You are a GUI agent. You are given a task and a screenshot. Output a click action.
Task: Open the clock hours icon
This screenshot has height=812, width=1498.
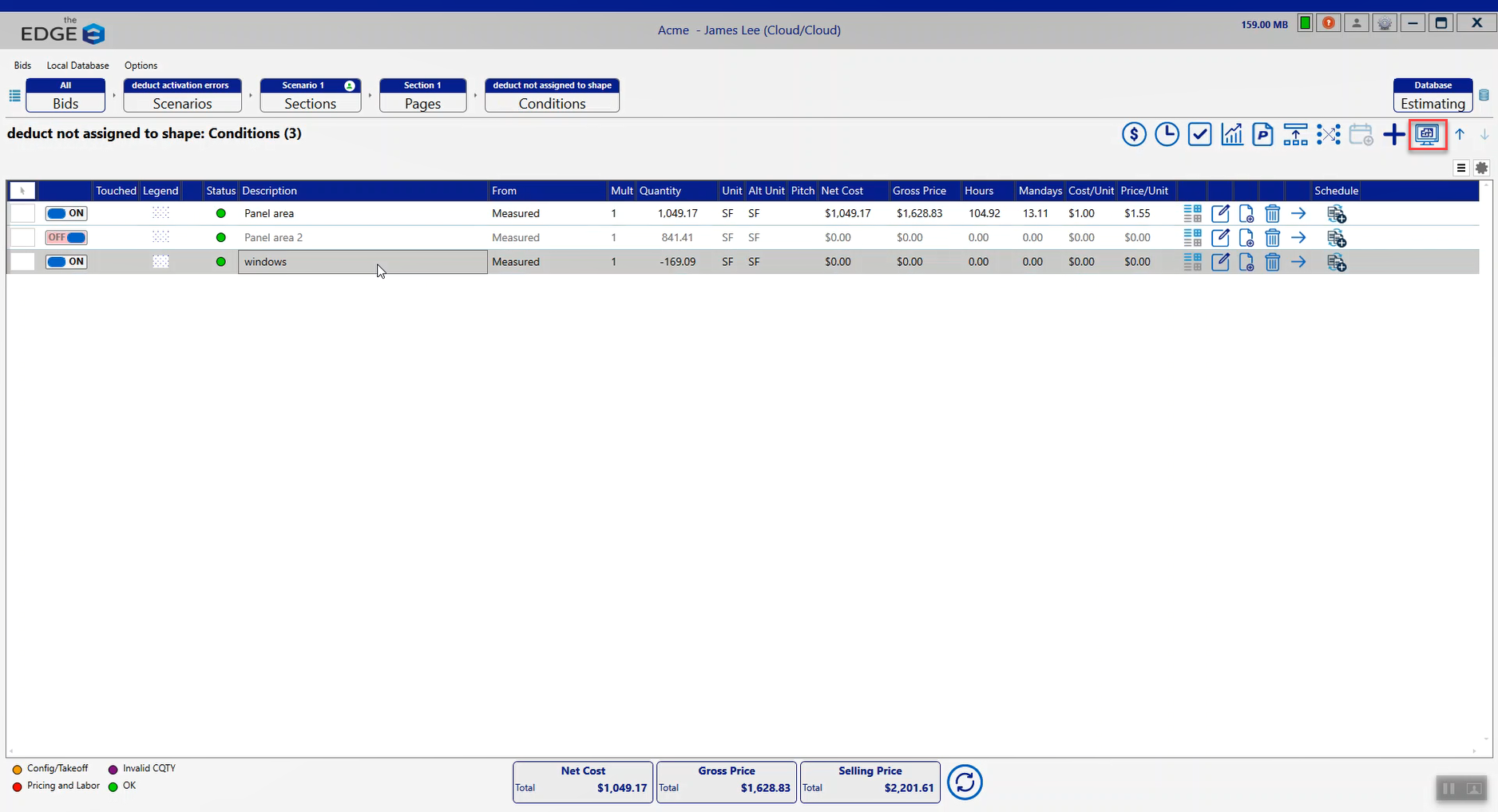[1167, 134]
